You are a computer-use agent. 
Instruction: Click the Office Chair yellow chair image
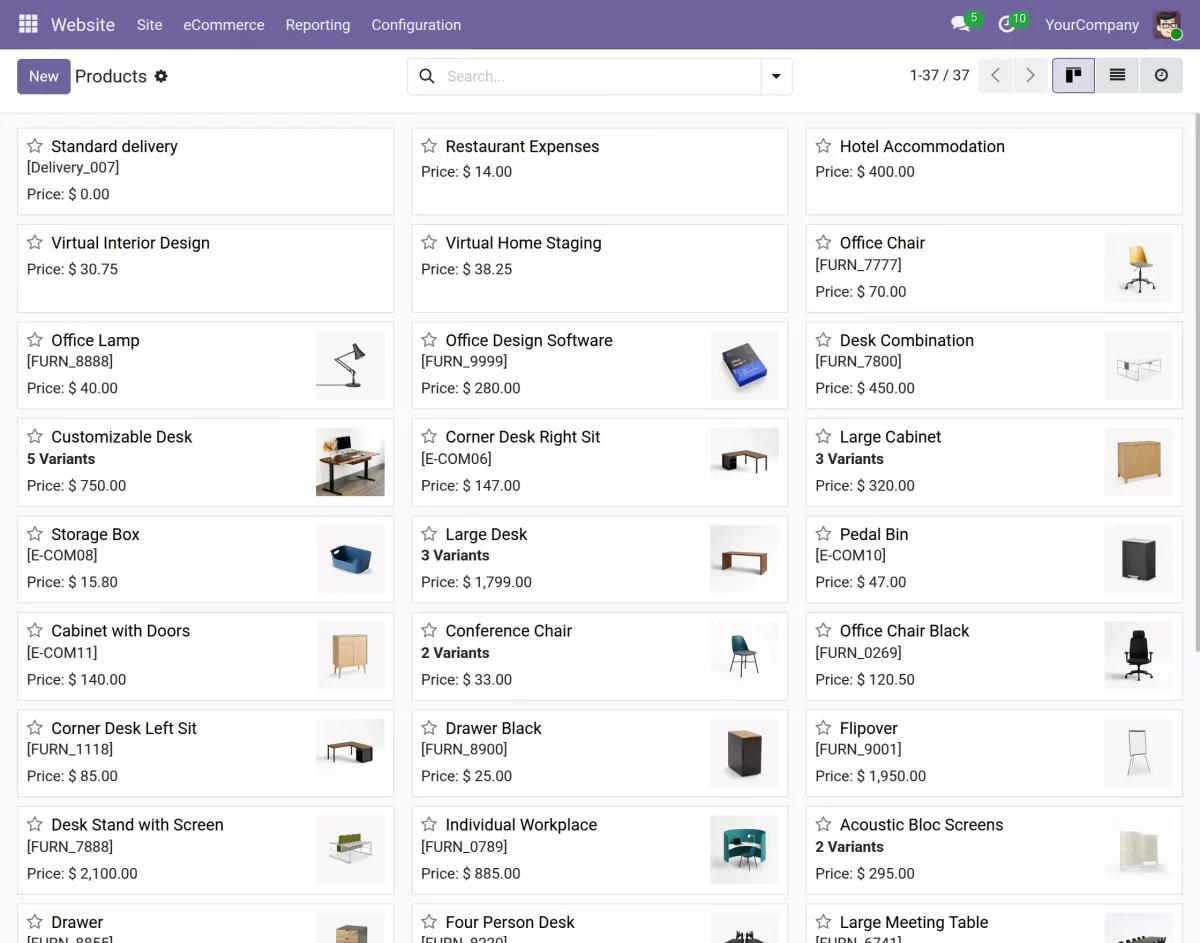1139,268
